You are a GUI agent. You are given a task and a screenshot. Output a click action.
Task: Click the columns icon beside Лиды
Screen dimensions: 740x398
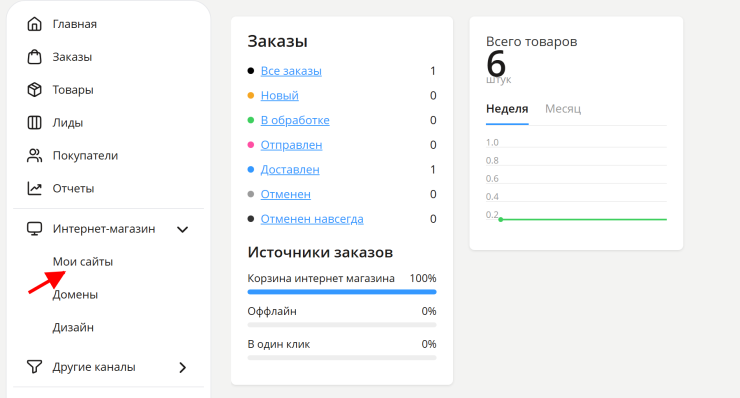click(x=34, y=123)
